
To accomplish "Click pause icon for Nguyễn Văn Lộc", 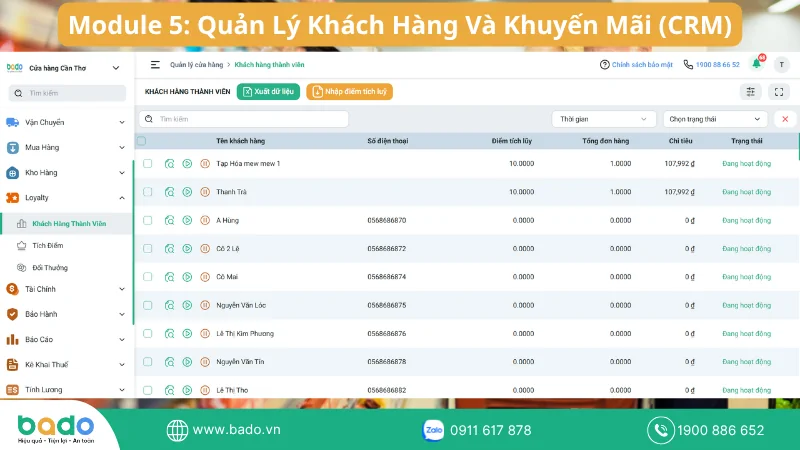I will (205, 305).
